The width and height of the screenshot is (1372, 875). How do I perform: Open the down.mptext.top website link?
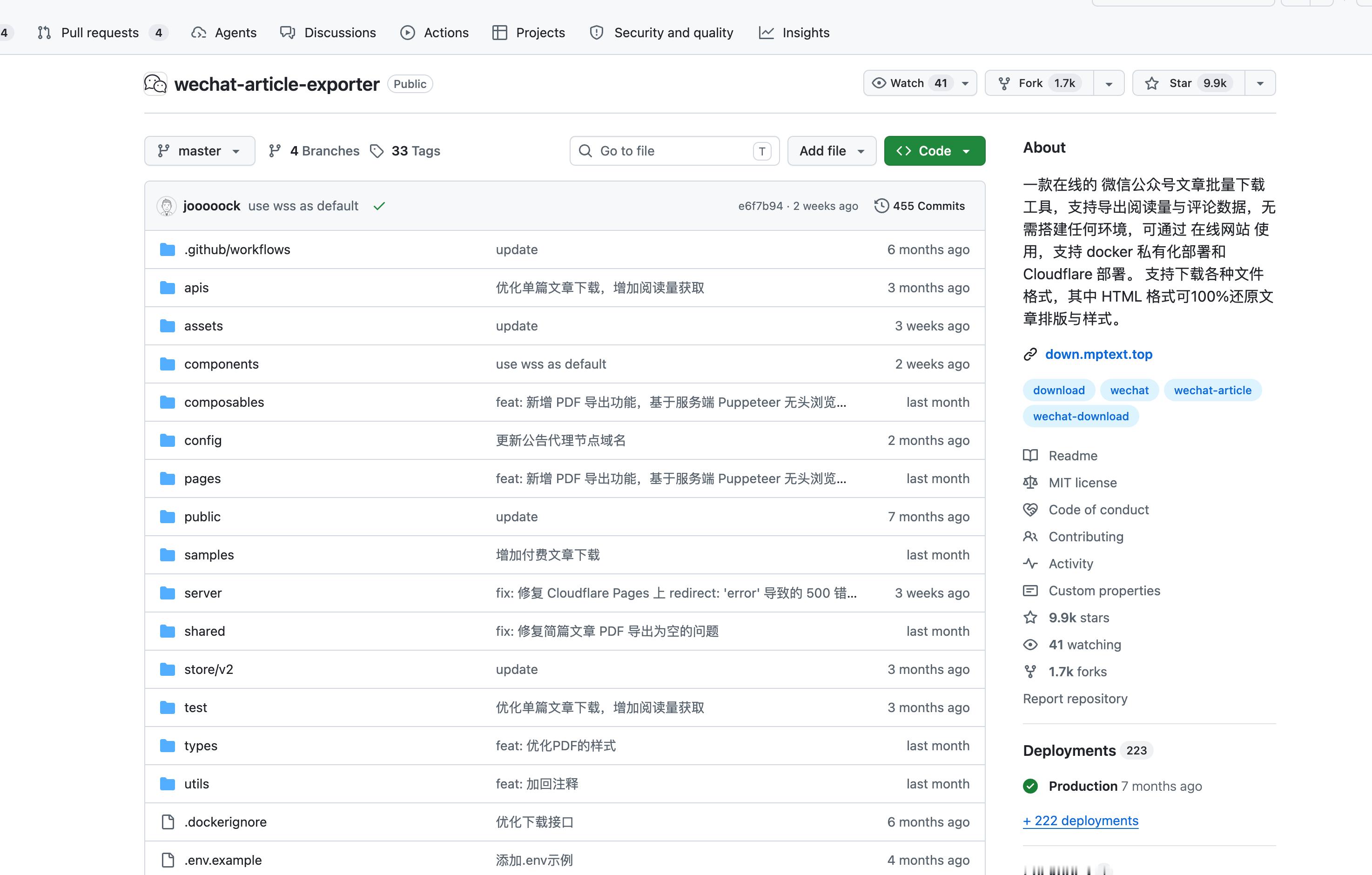point(1098,354)
